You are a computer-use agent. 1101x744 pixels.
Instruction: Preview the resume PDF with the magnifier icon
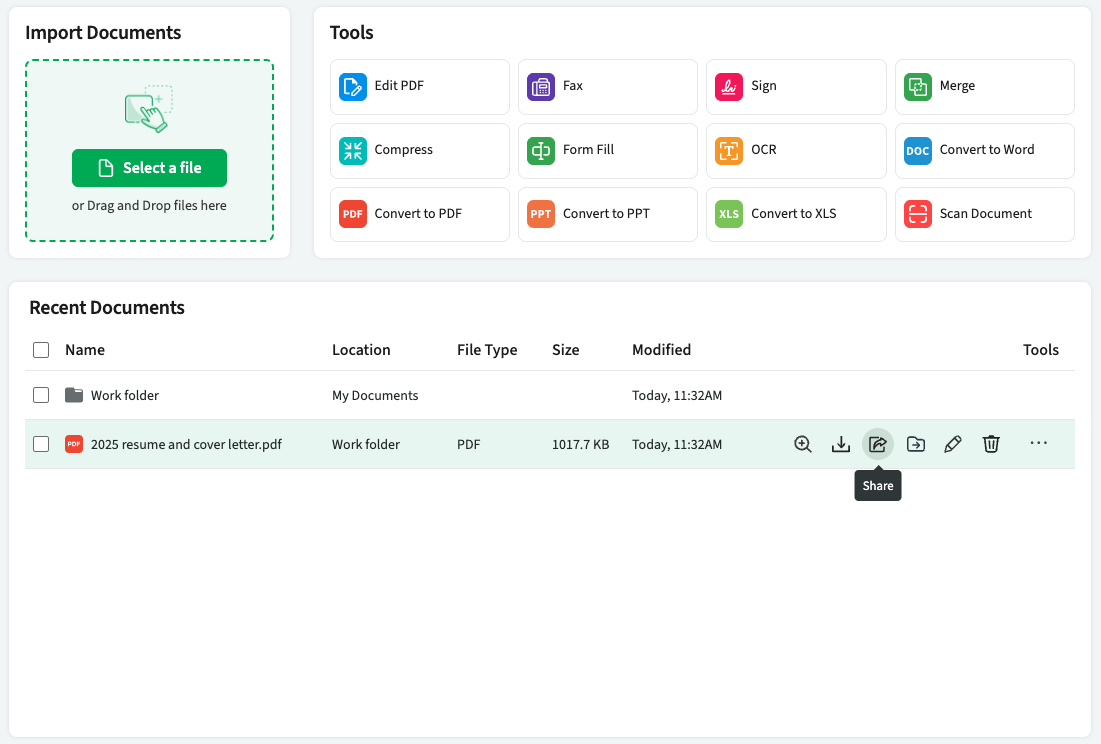point(802,444)
